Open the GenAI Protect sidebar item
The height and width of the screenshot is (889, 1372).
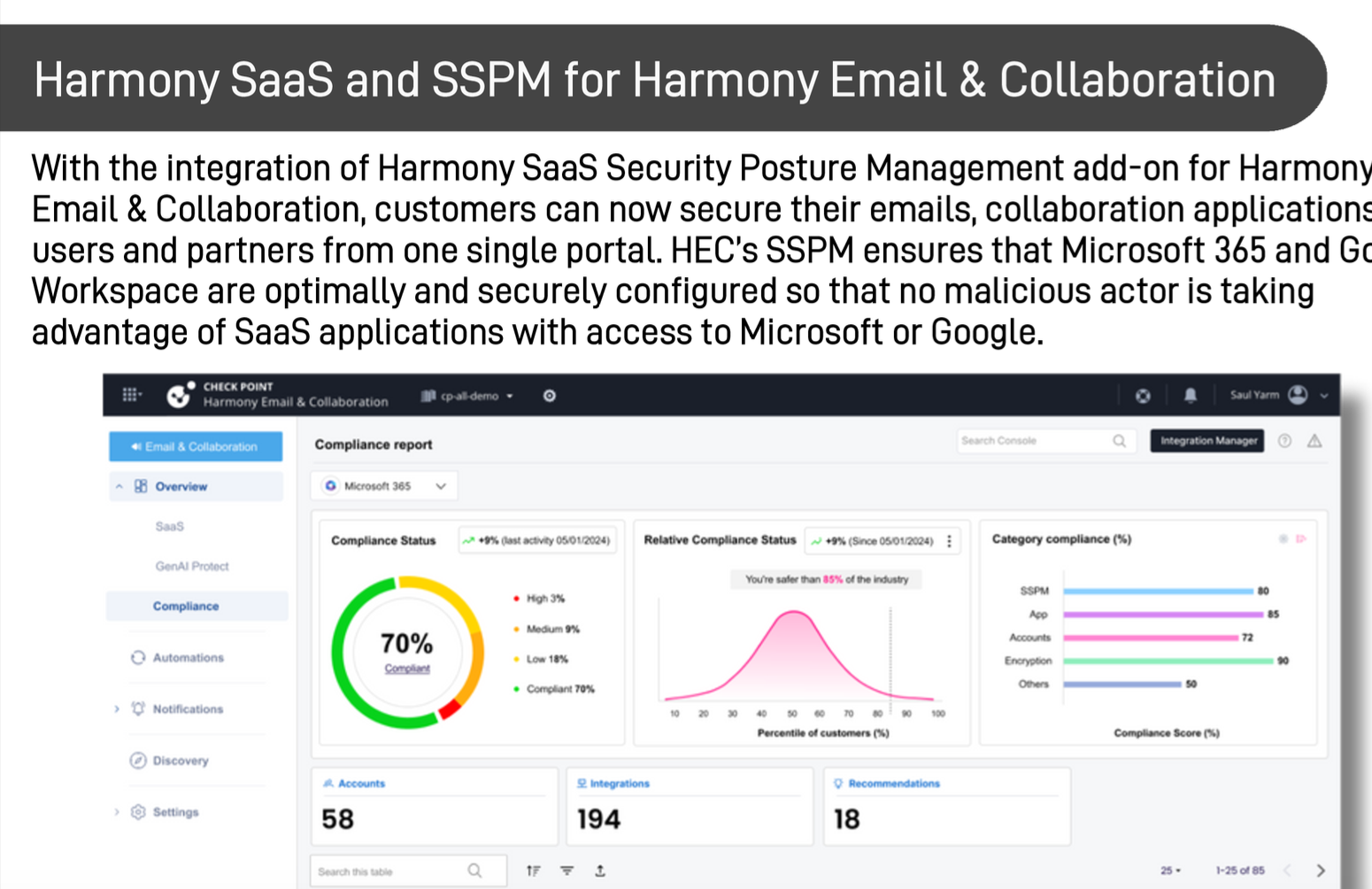pos(192,566)
